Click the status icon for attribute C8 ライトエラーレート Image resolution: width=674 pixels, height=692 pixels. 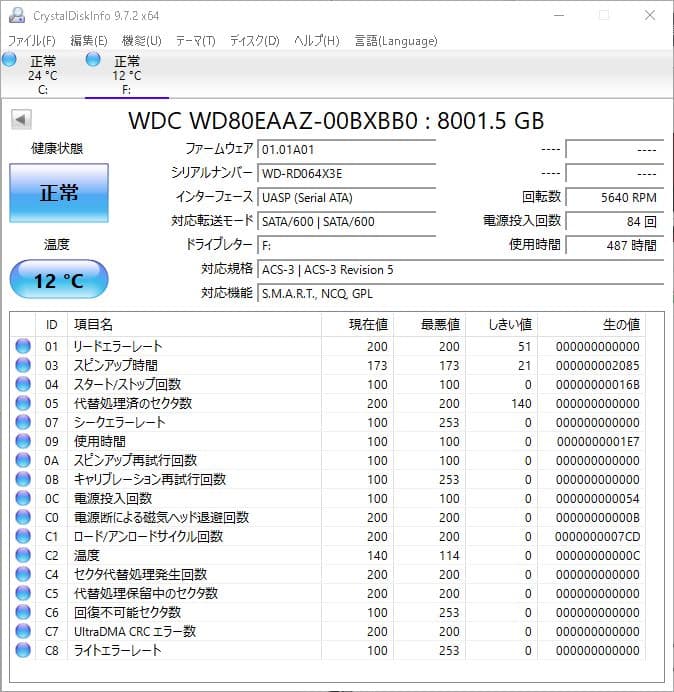[23, 650]
